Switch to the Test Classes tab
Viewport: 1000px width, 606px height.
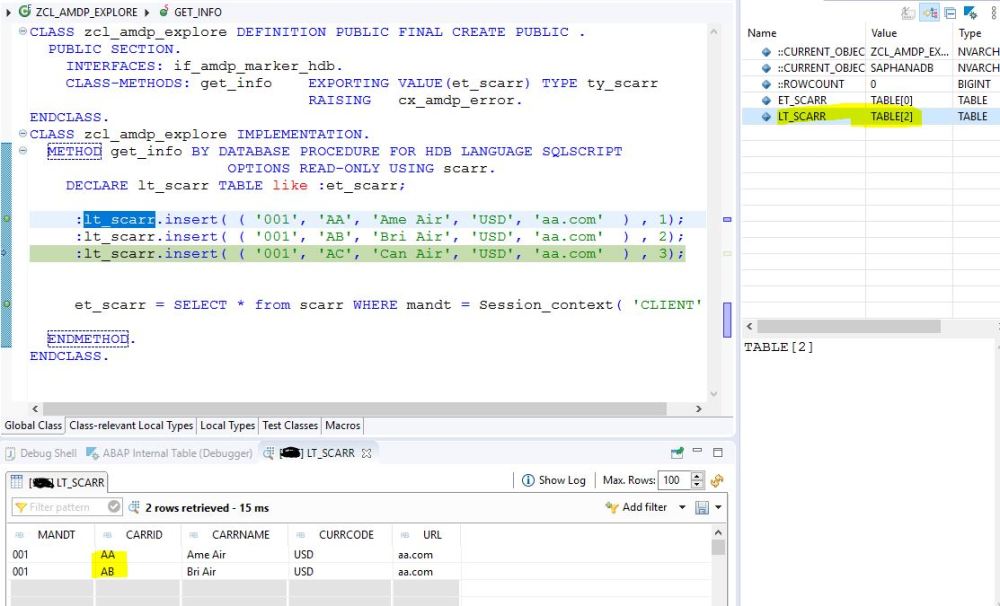[x=289, y=425]
